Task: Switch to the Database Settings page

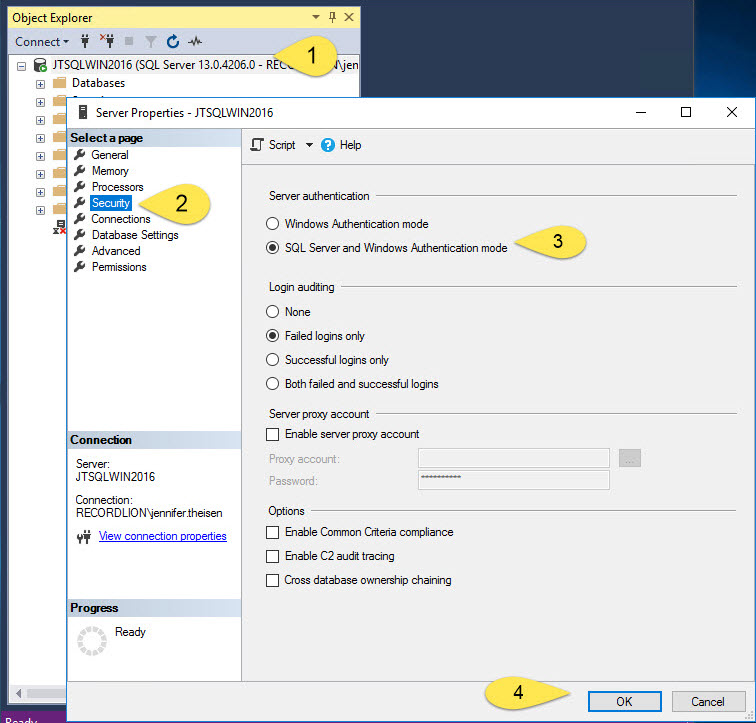Action: pyautogui.click(x=135, y=235)
